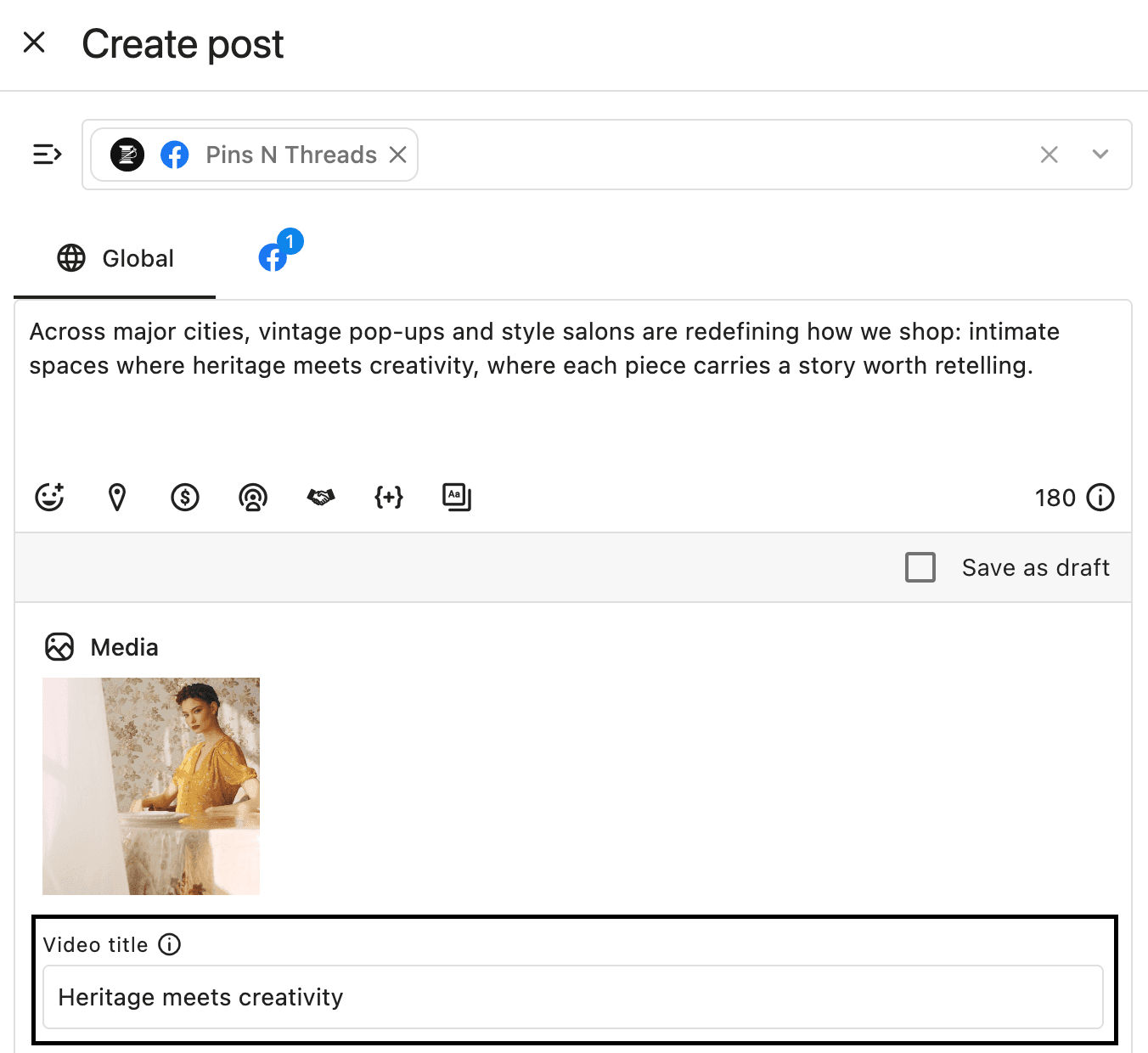
Task: Click the dollar sign boost icon
Action: (185, 497)
